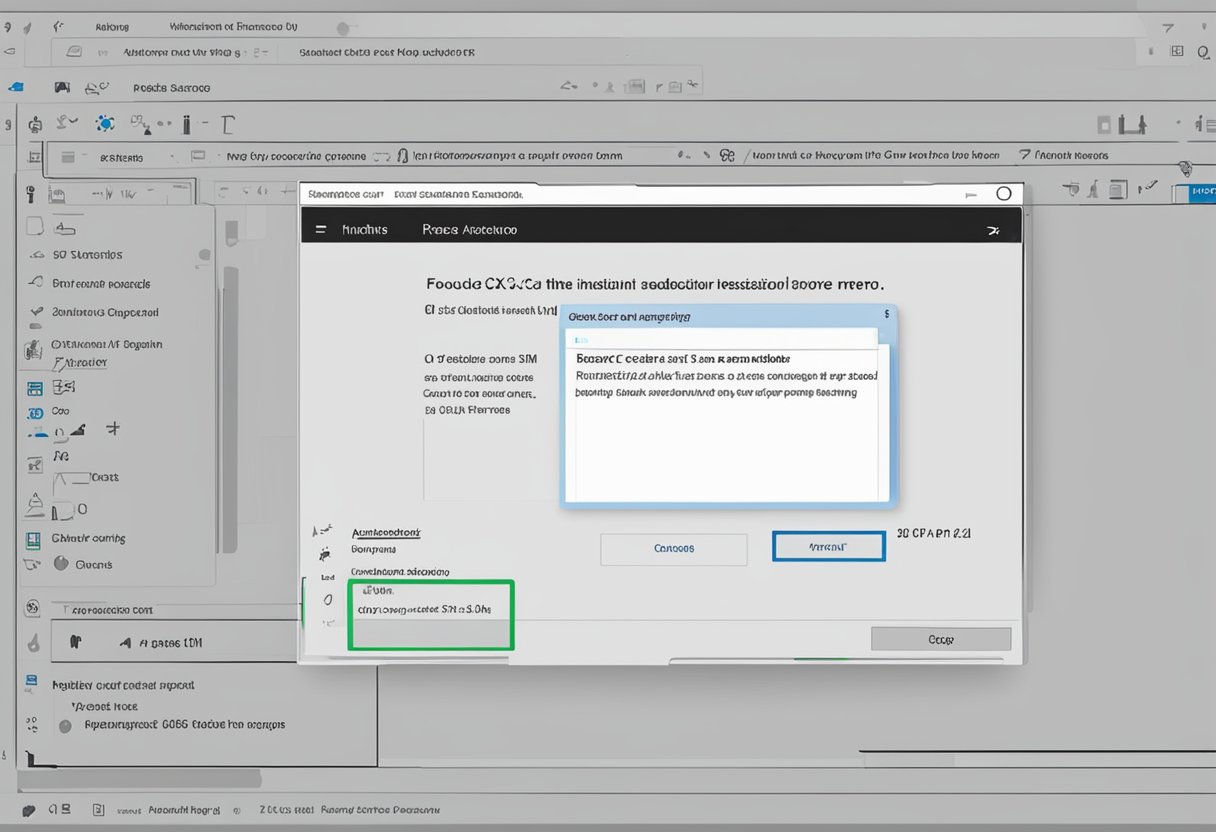Viewport: 1216px width, 832px height.
Task: Switch to the second tab in dark header
Action: pos(469,229)
